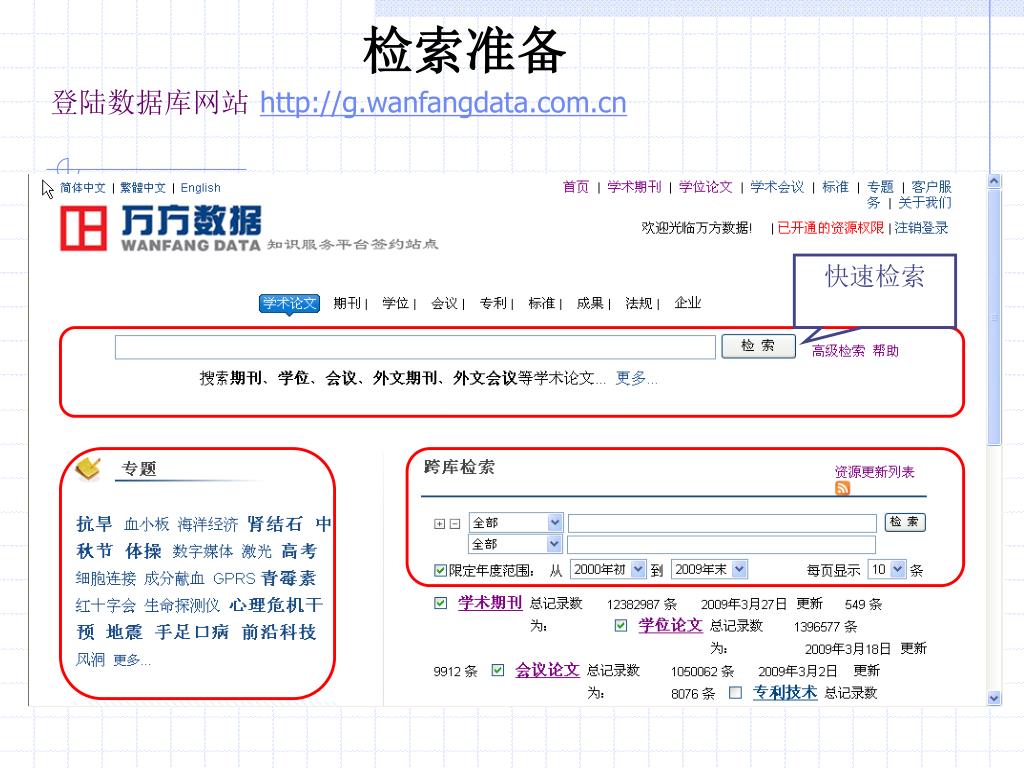This screenshot has width=1024, height=768.
Task: Select the 成果 search tab
Action: tap(590, 303)
